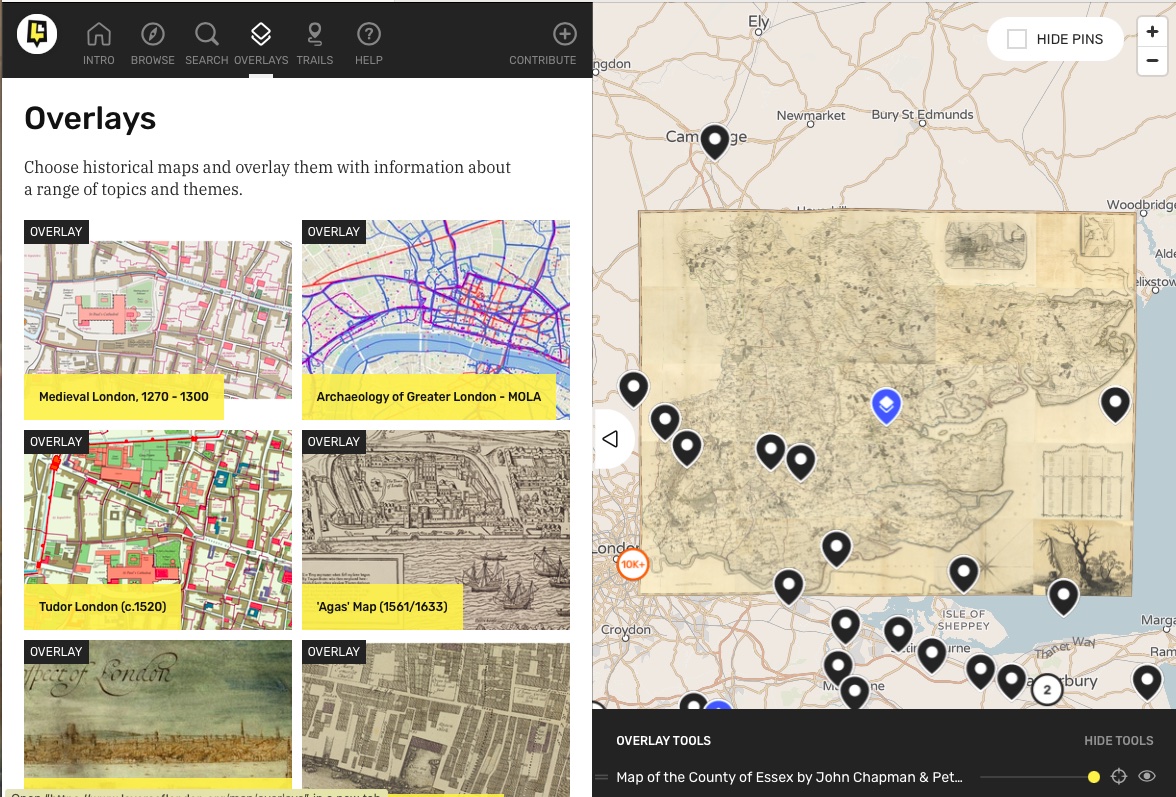Image resolution: width=1176 pixels, height=797 pixels.
Task: Click the Contribute plus icon
Action: click(x=564, y=33)
